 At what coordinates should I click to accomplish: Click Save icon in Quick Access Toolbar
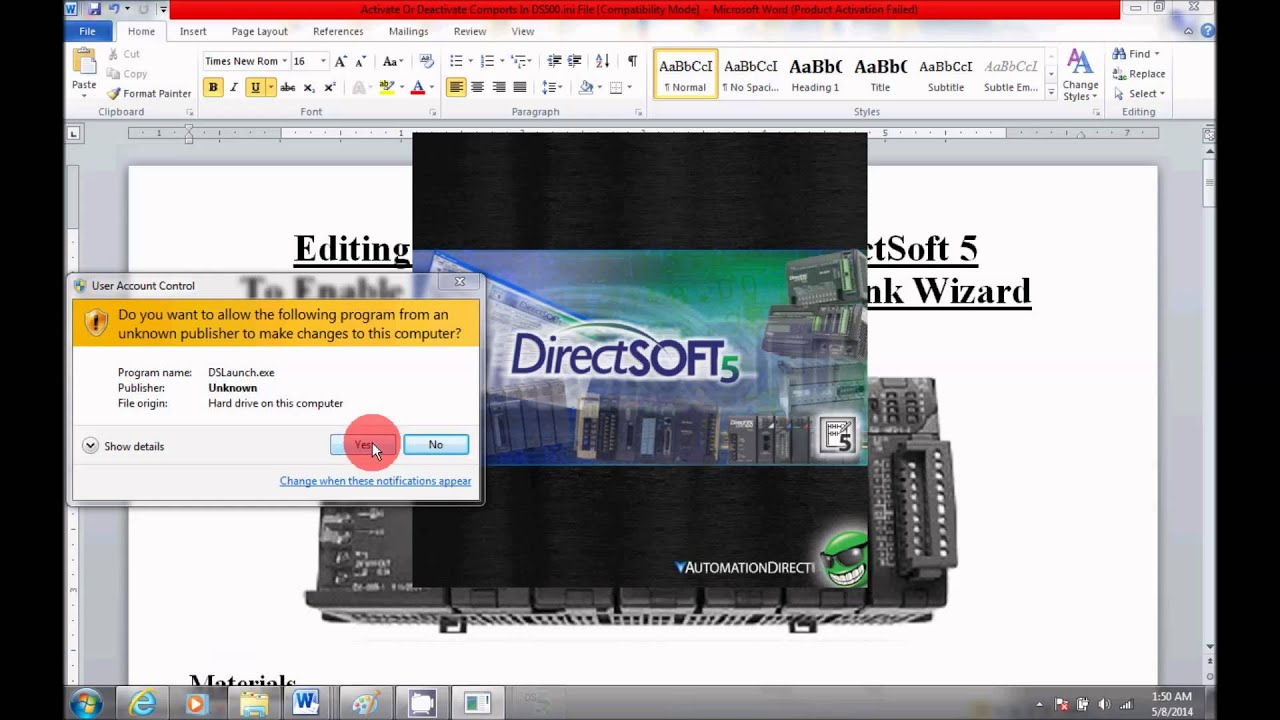coord(94,9)
